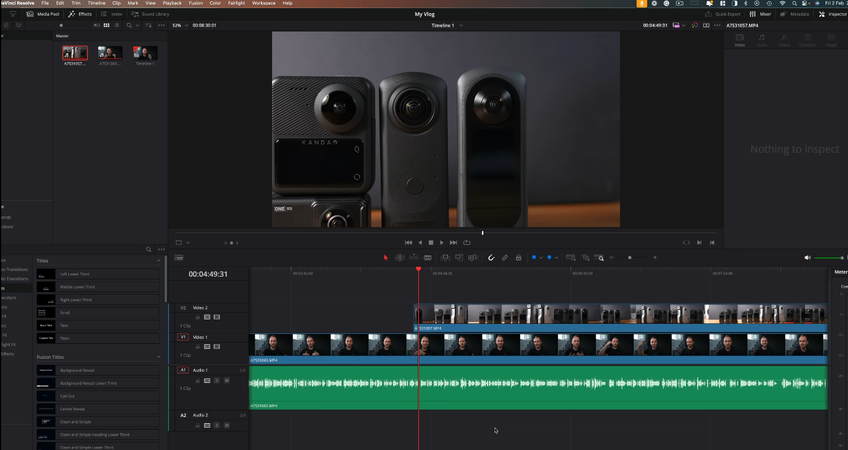This screenshot has width=848, height=450.
Task: Switch media pool to list view
Action: tap(116, 25)
